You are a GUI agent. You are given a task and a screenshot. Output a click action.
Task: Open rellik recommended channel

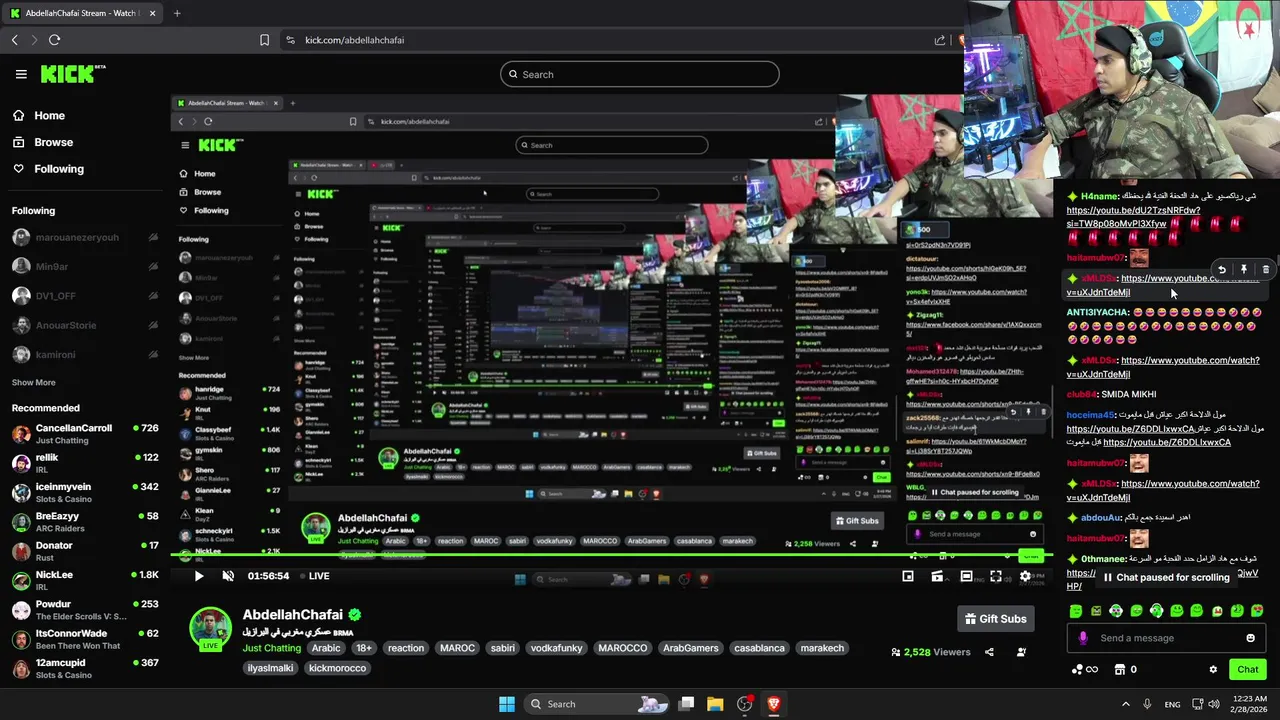tap(85, 463)
